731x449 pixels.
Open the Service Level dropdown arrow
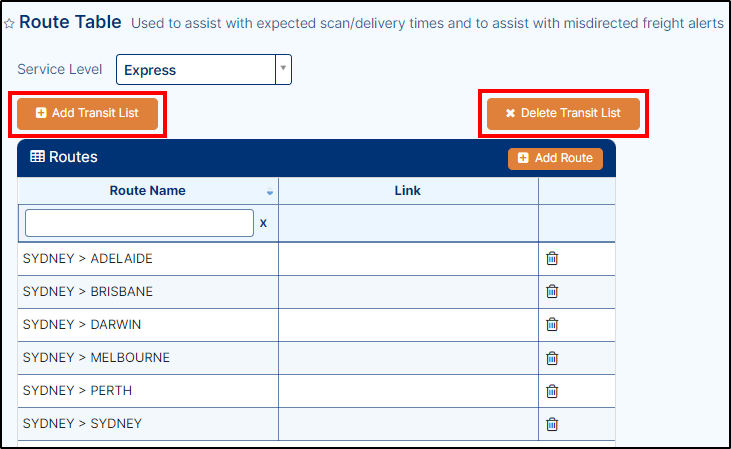click(283, 69)
